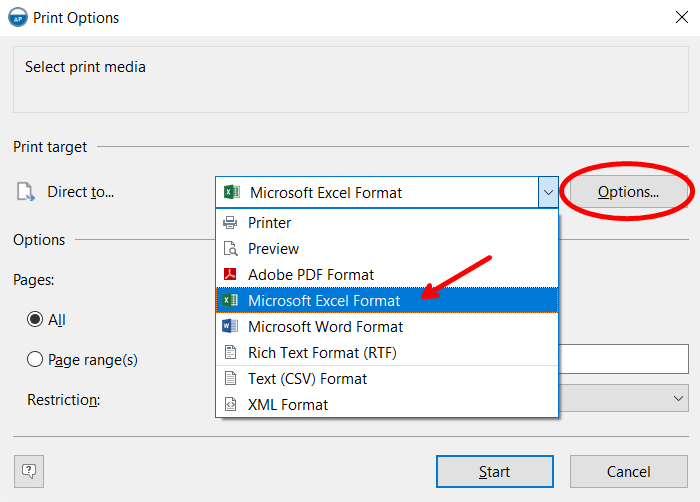Select the Page range(s) radio button
Screen dimensions: 700x502
click(36, 359)
